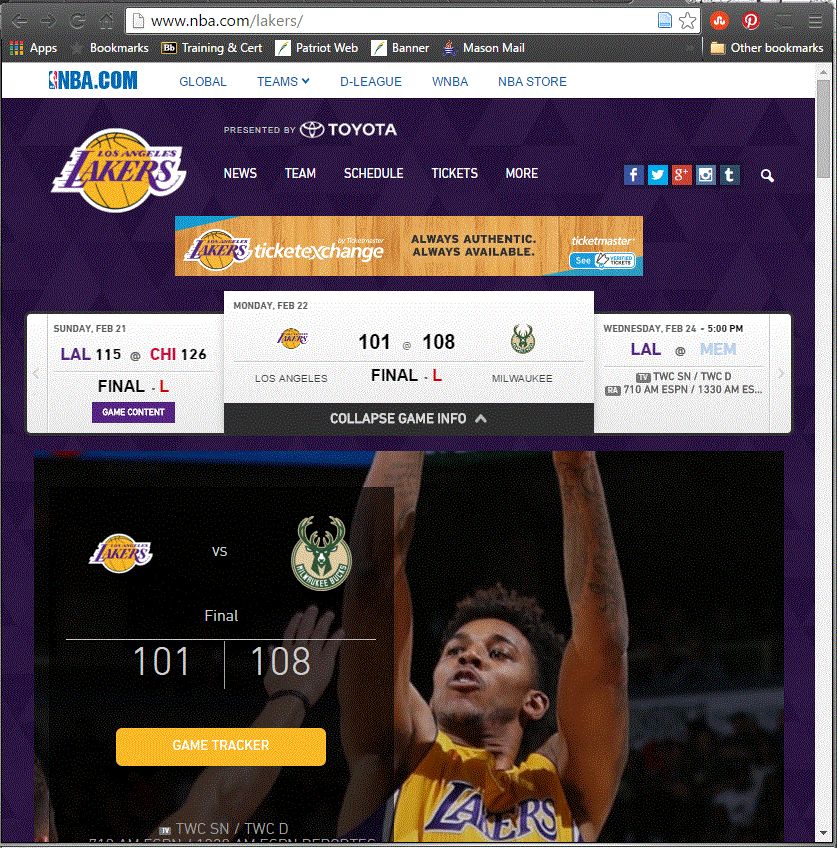Screen dimensions: 837x848
Task: Click LAL in the Sunday Feb 21 game
Action: pyautogui.click(x=75, y=354)
